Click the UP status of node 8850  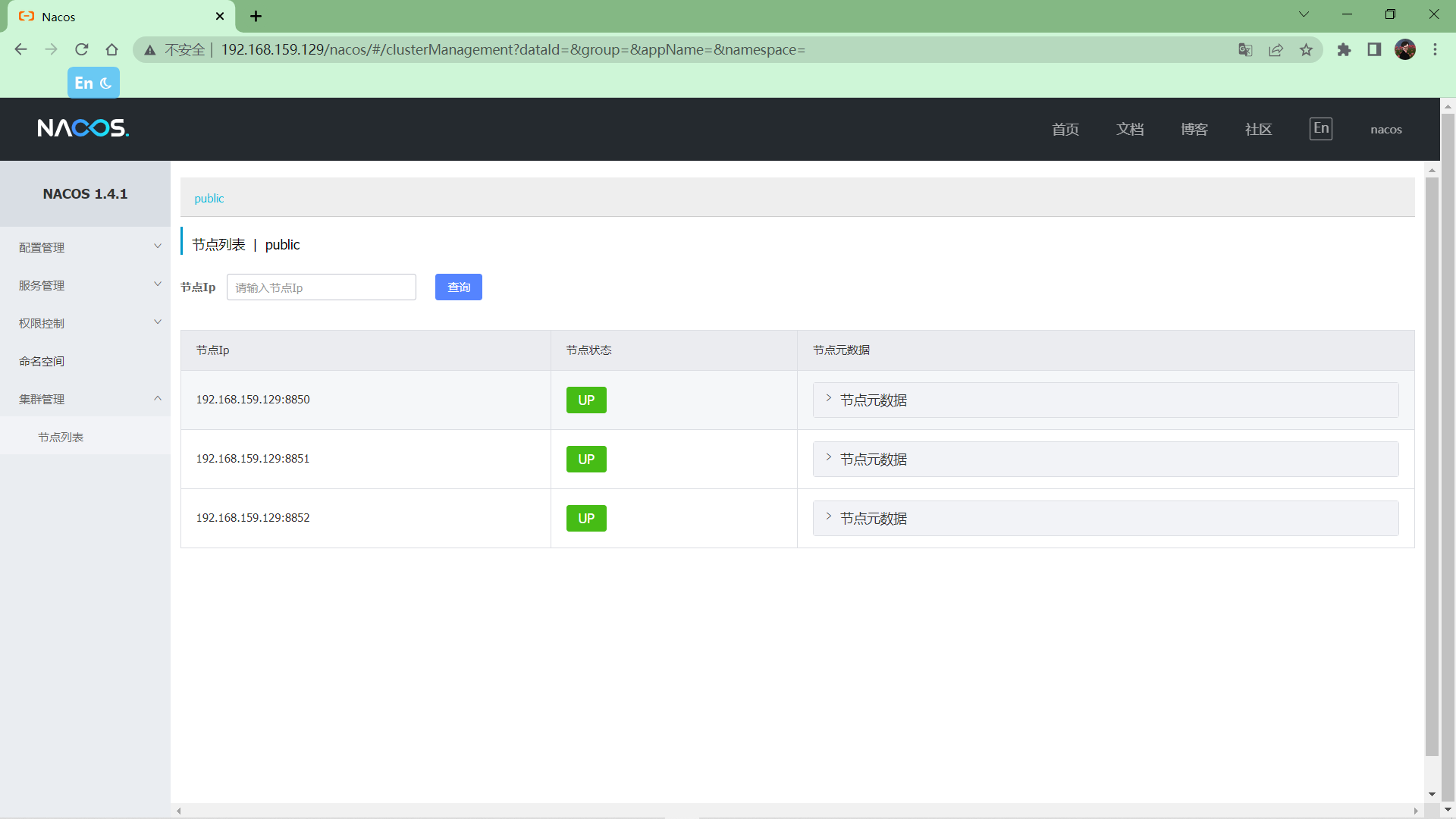(586, 400)
